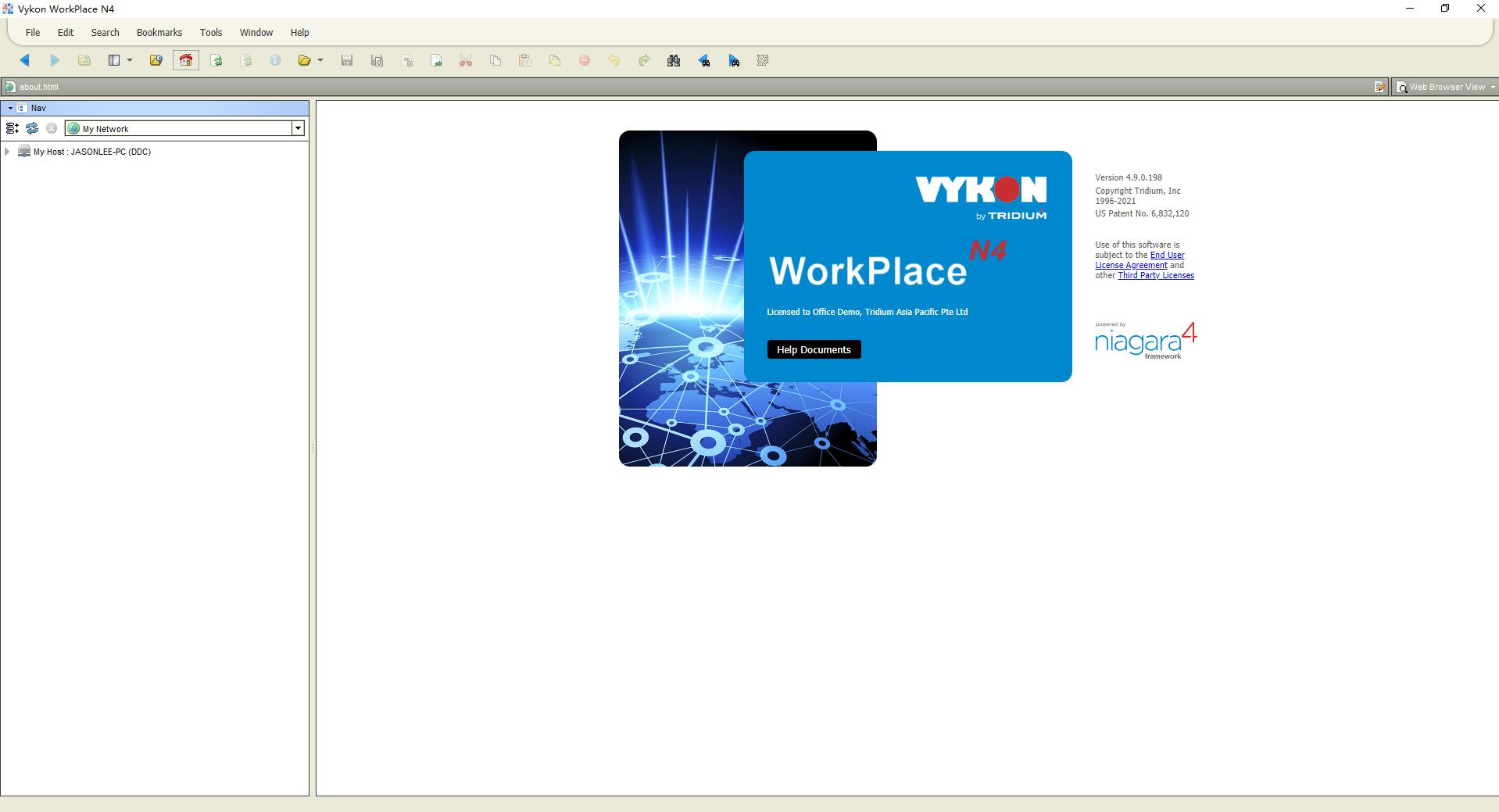Click the Open folder toolbar icon

point(304,60)
